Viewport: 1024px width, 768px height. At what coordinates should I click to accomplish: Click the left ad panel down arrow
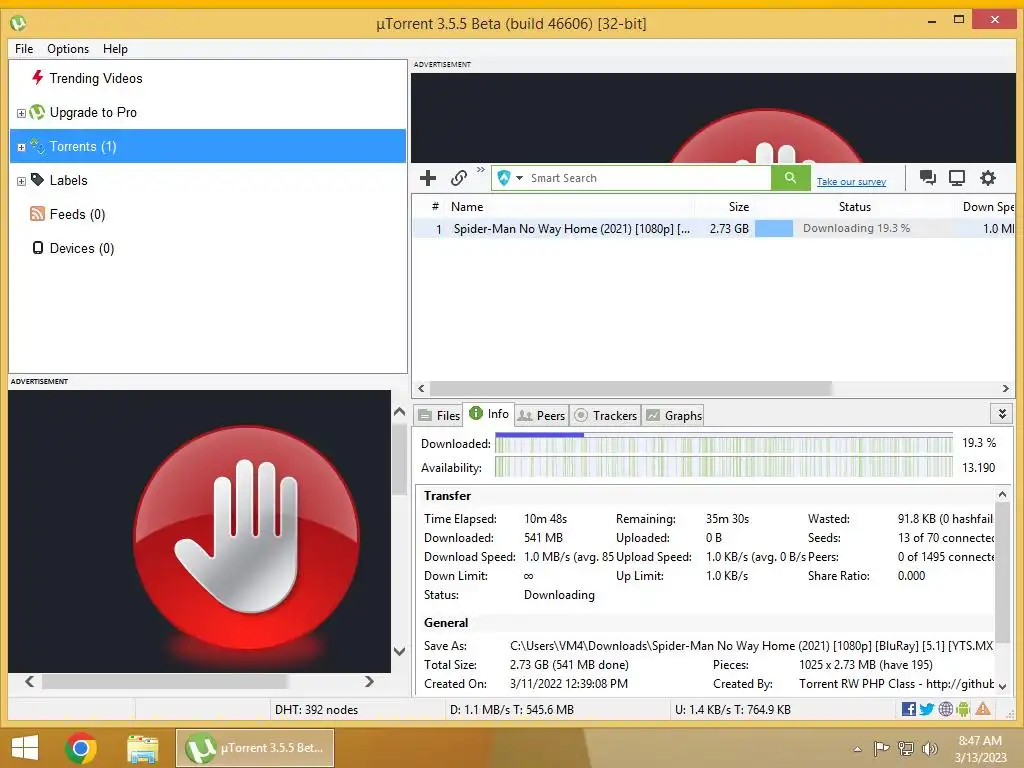(x=400, y=651)
